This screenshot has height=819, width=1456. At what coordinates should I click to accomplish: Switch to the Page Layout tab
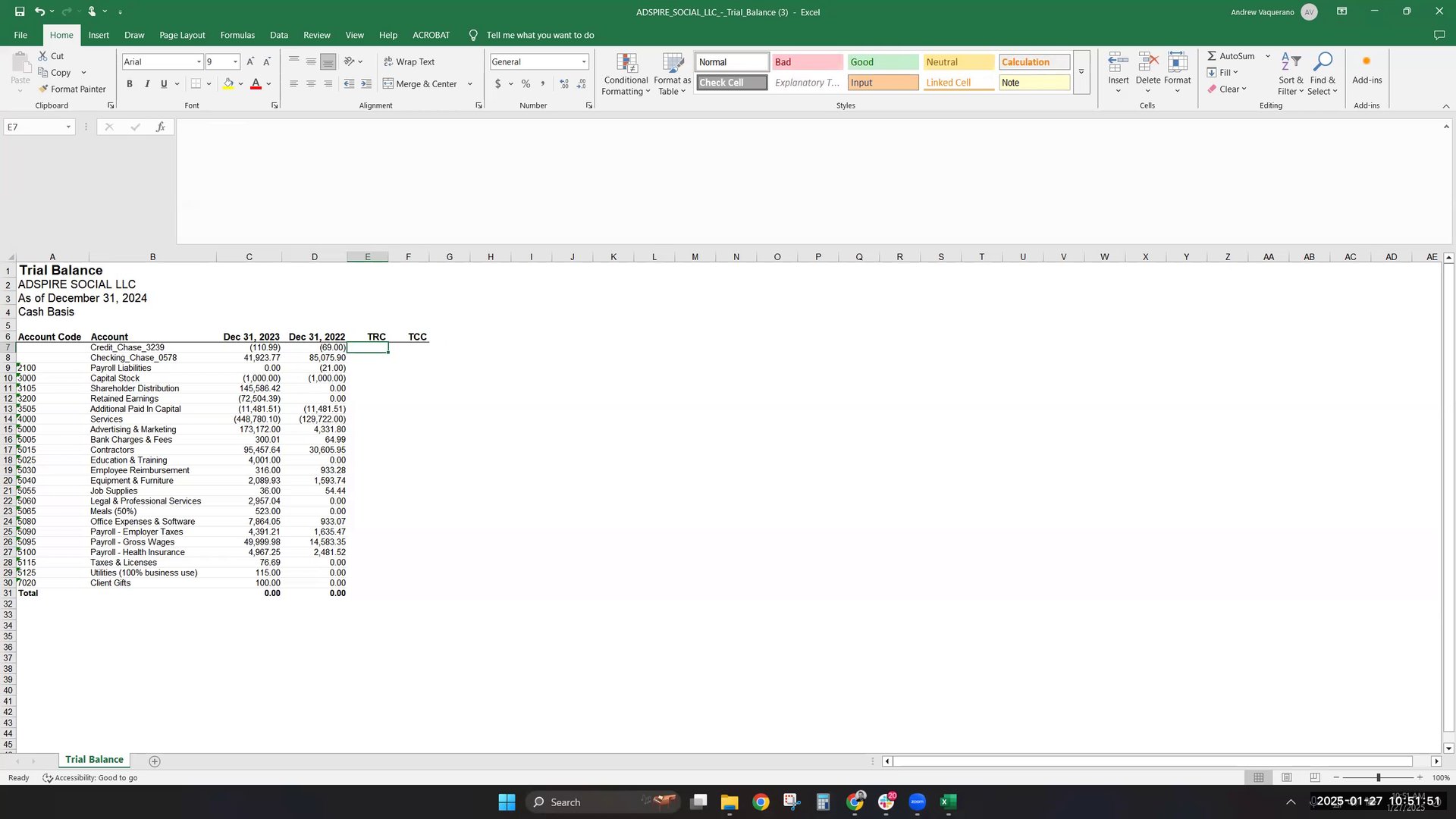tap(182, 35)
